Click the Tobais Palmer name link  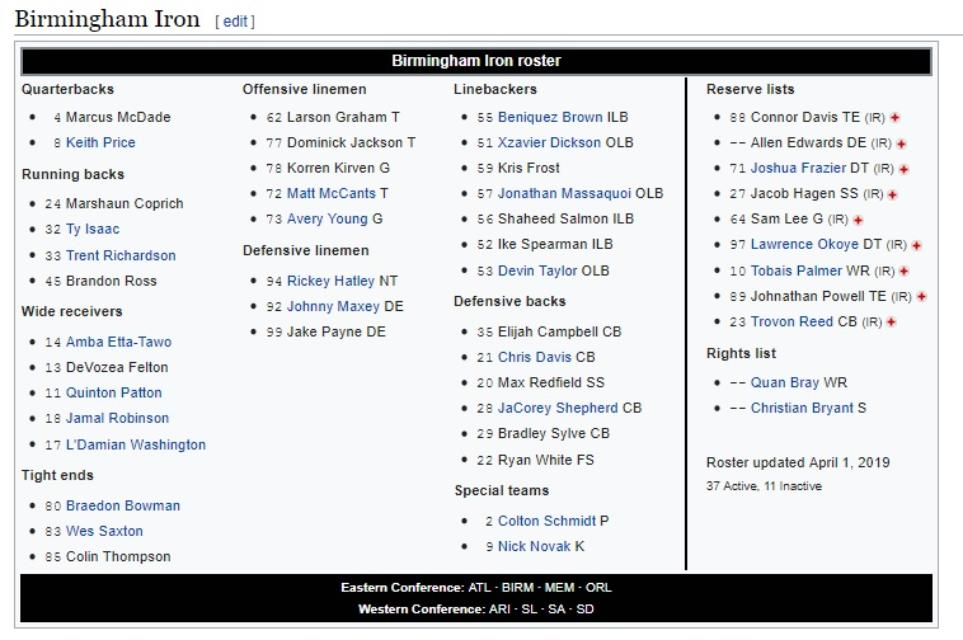coord(796,271)
